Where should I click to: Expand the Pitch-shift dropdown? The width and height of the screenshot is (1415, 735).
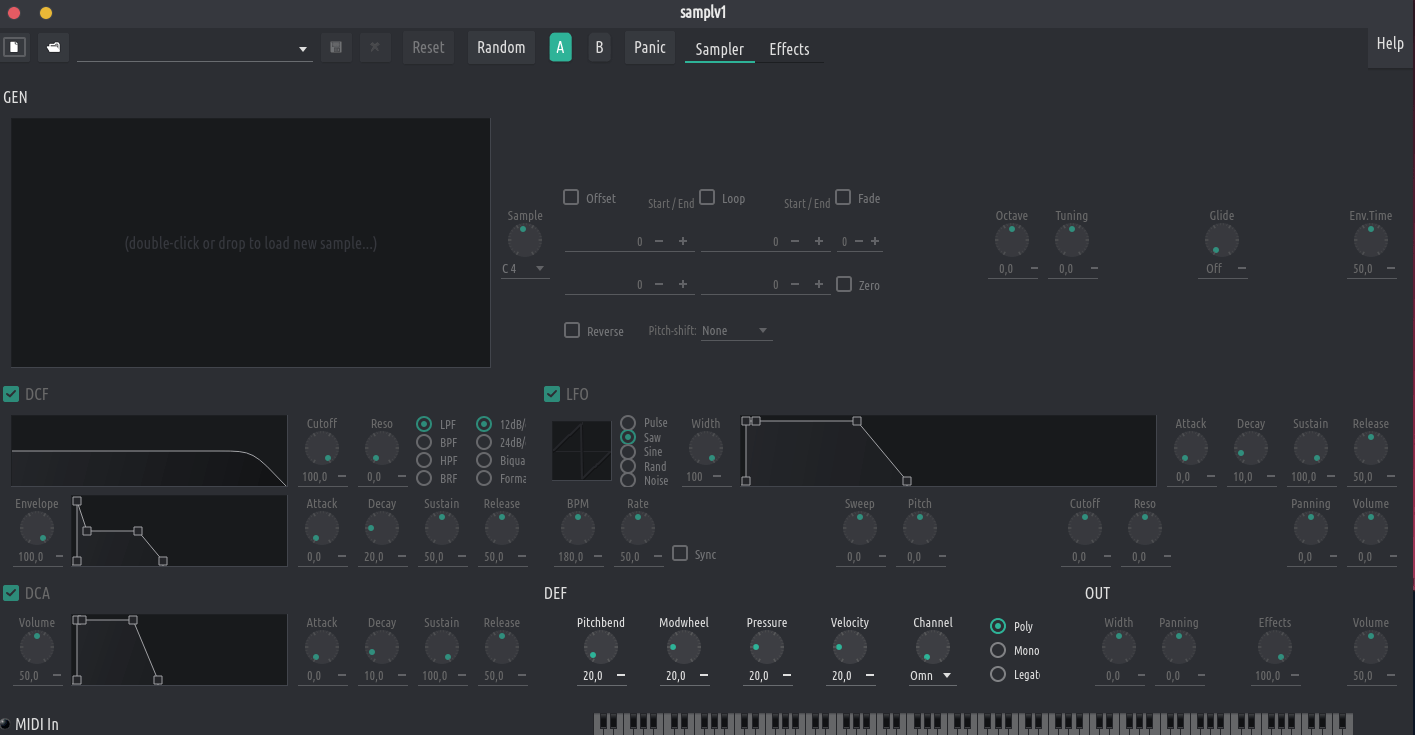pyautogui.click(x=736, y=331)
